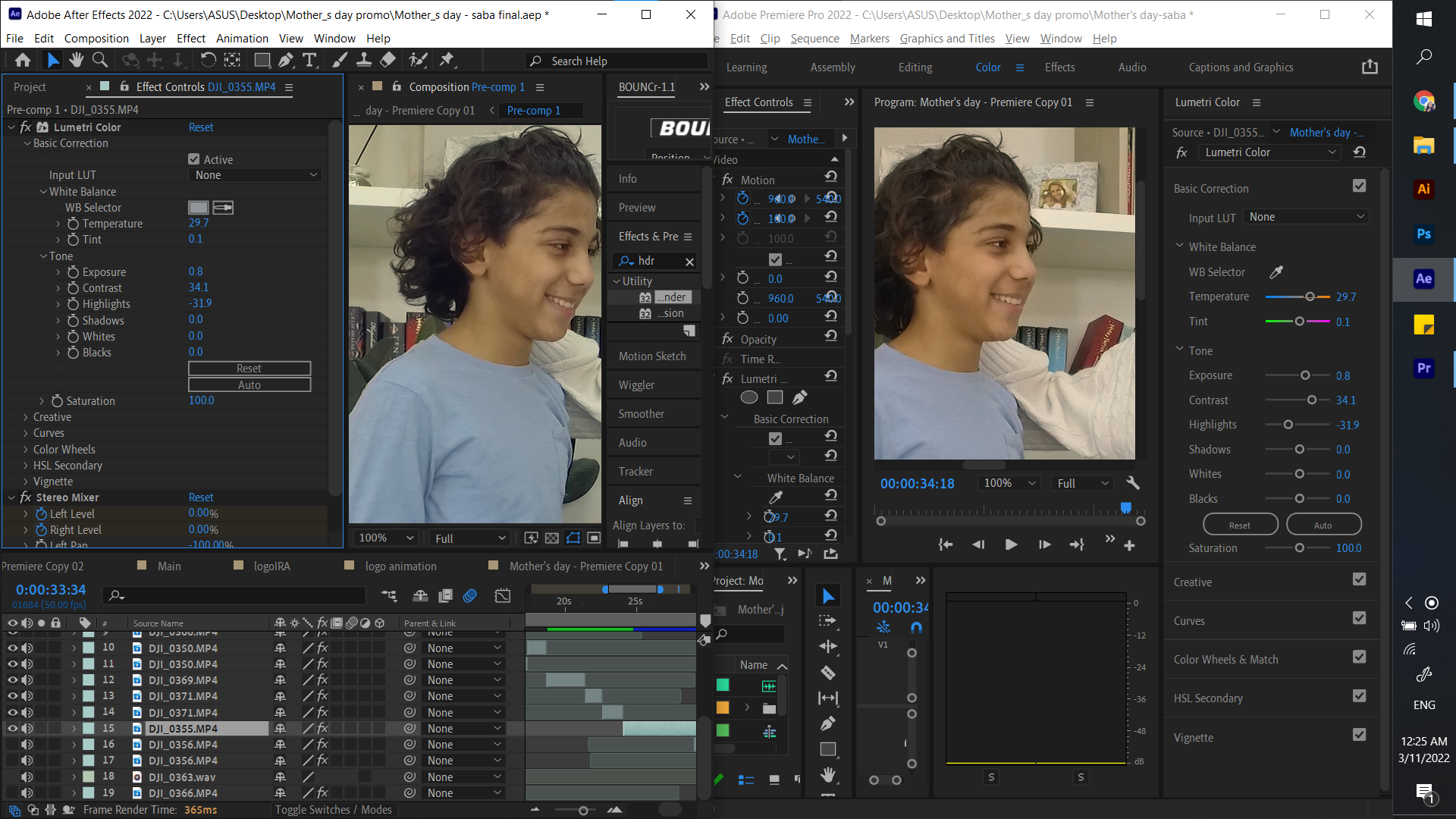
Task: Switch to the Color workspace in Premiere Pro
Action: click(x=987, y=67)
